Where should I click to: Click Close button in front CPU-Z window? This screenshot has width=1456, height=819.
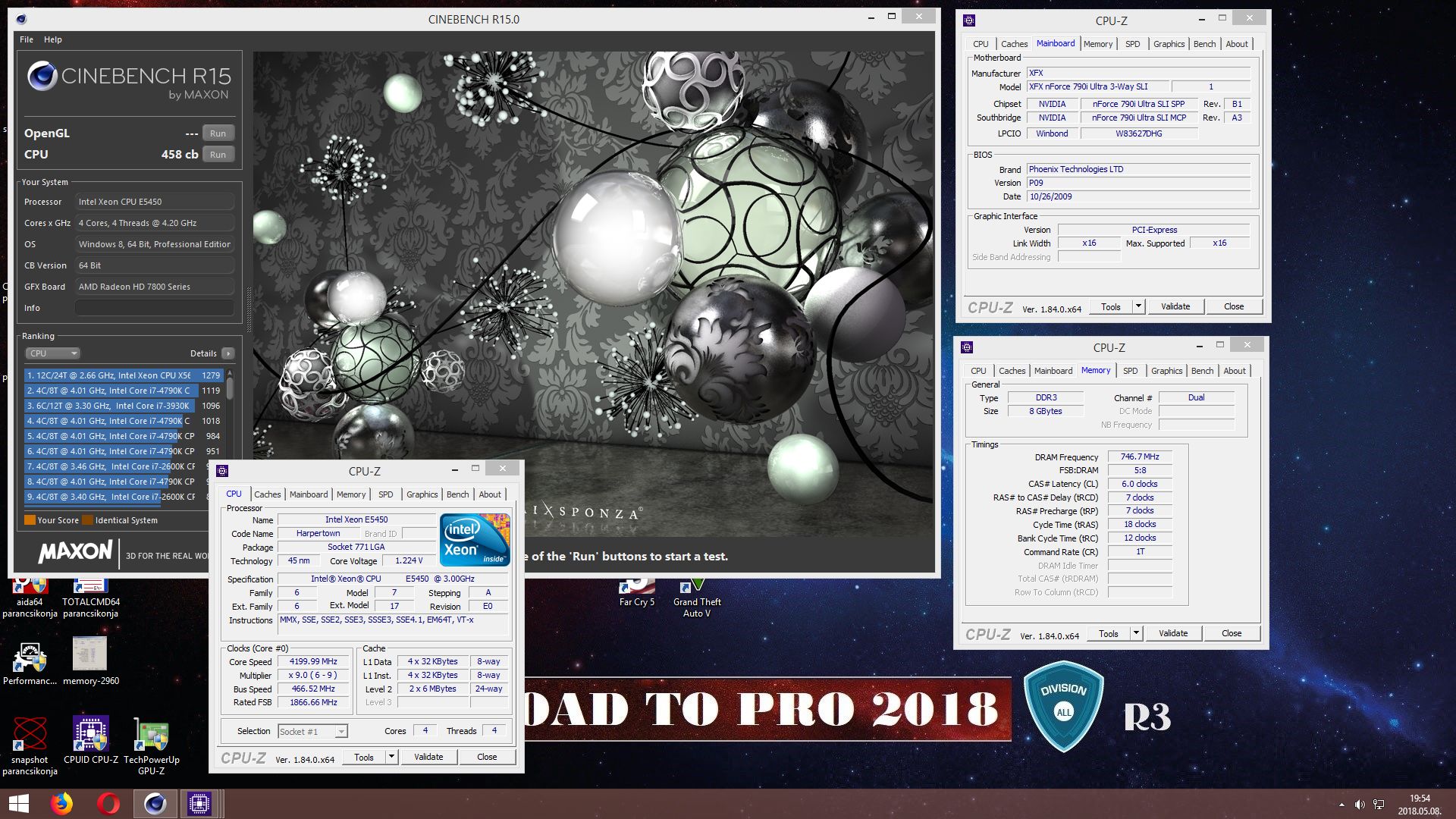coord(487,757)
